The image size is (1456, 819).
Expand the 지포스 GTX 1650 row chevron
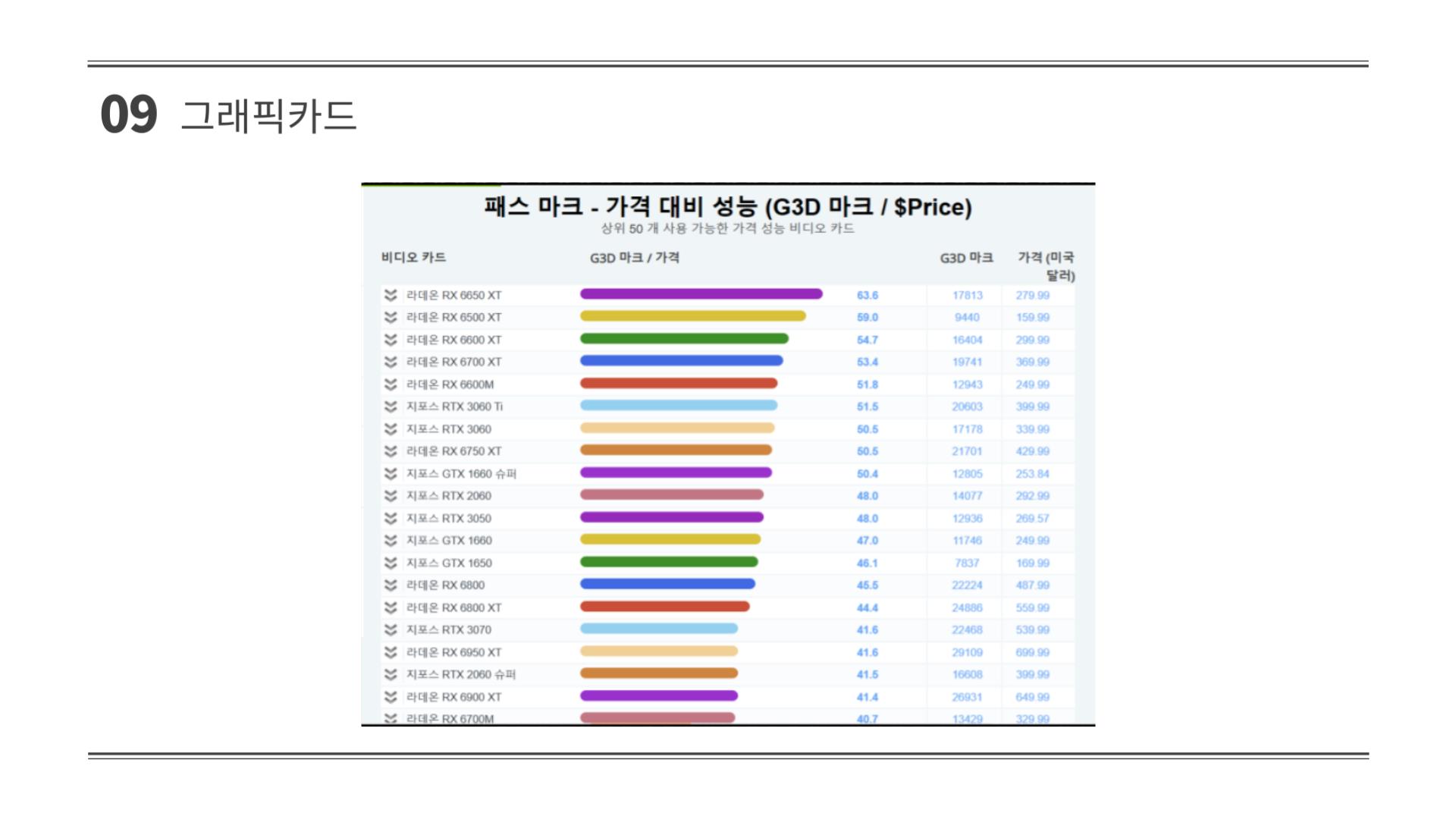(x=391, y=563)
